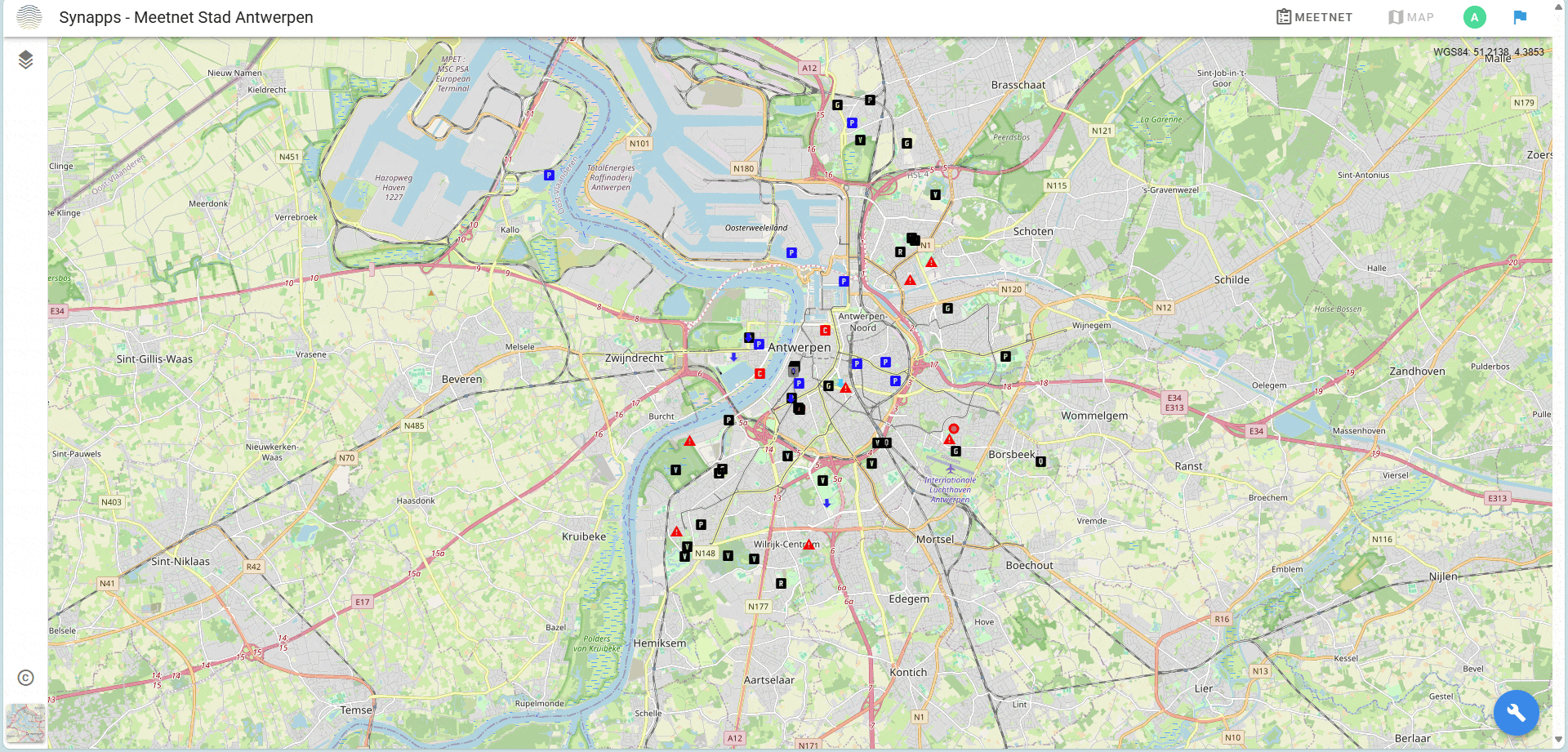Select black V marker in green park
1568x752 pixels.
675,470
